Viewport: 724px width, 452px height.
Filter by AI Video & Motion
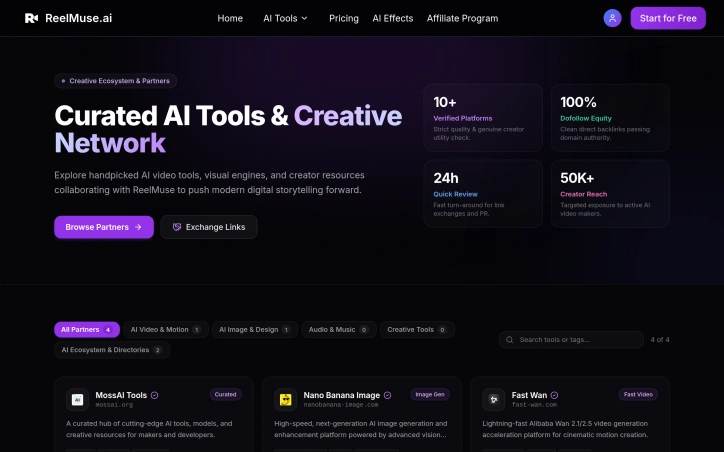click(166, 330)
